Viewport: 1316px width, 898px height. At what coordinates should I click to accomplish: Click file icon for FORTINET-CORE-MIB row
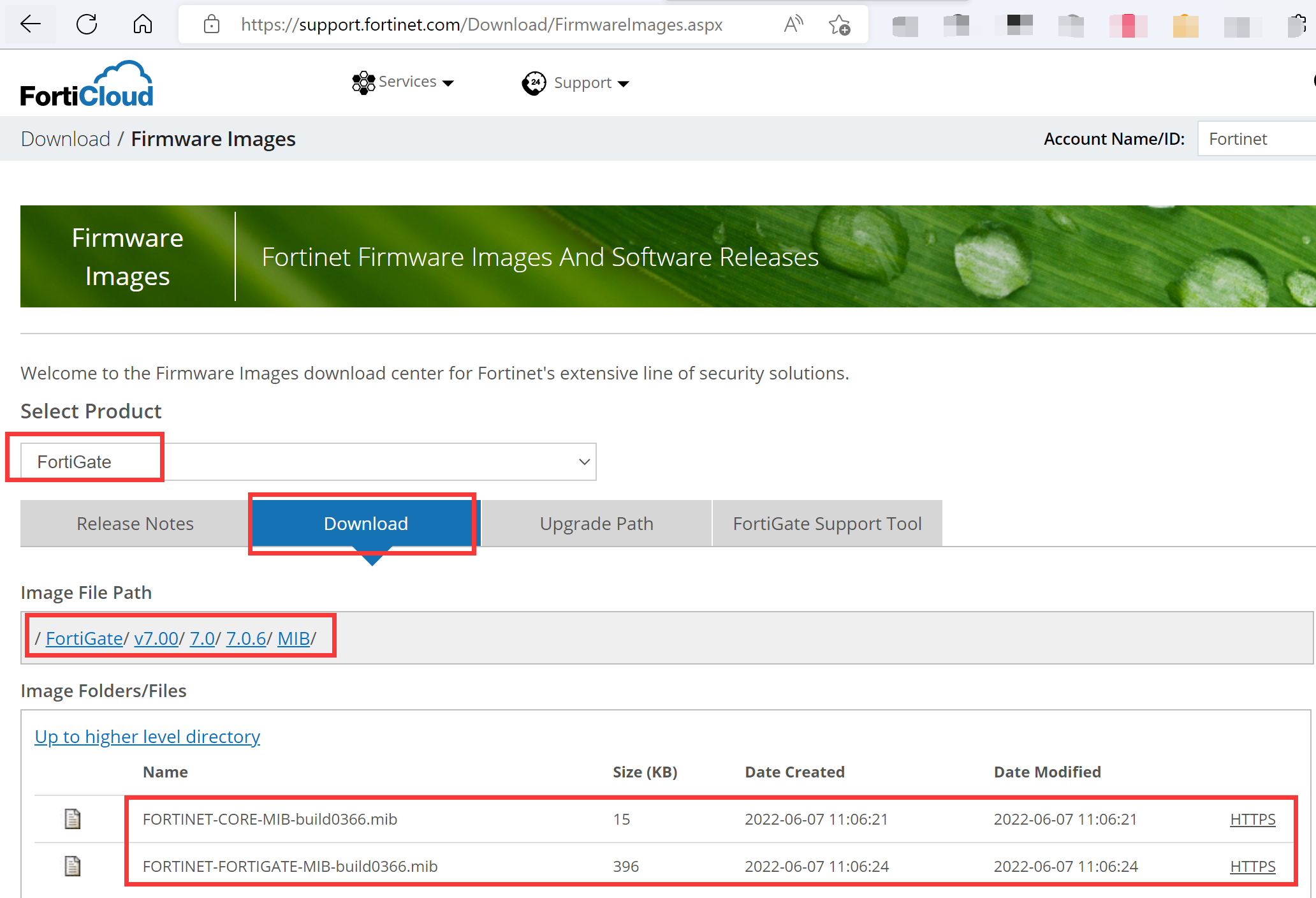(x=73, y=819)
